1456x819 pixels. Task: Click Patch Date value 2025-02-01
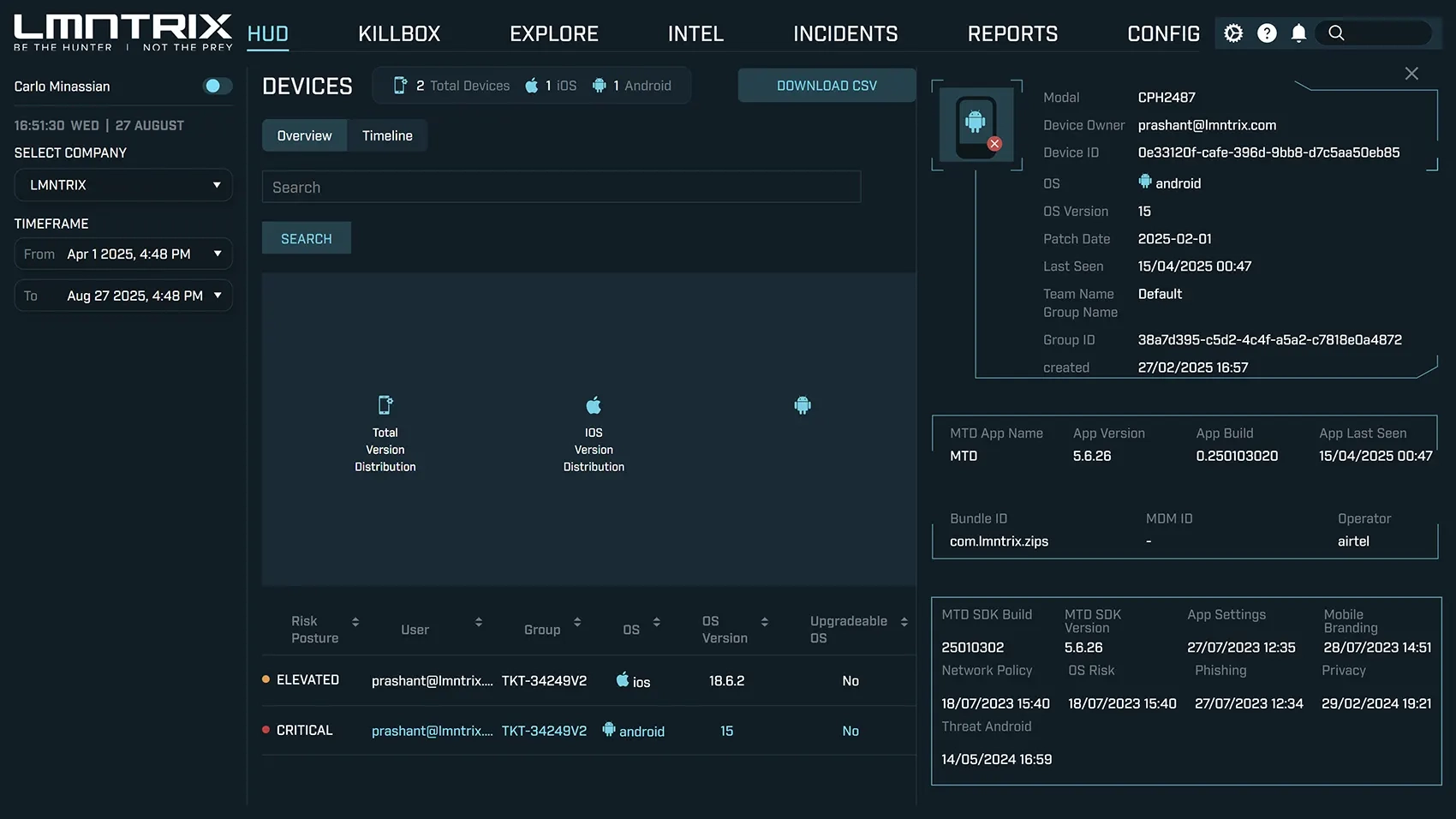[x=1174, y=239]
